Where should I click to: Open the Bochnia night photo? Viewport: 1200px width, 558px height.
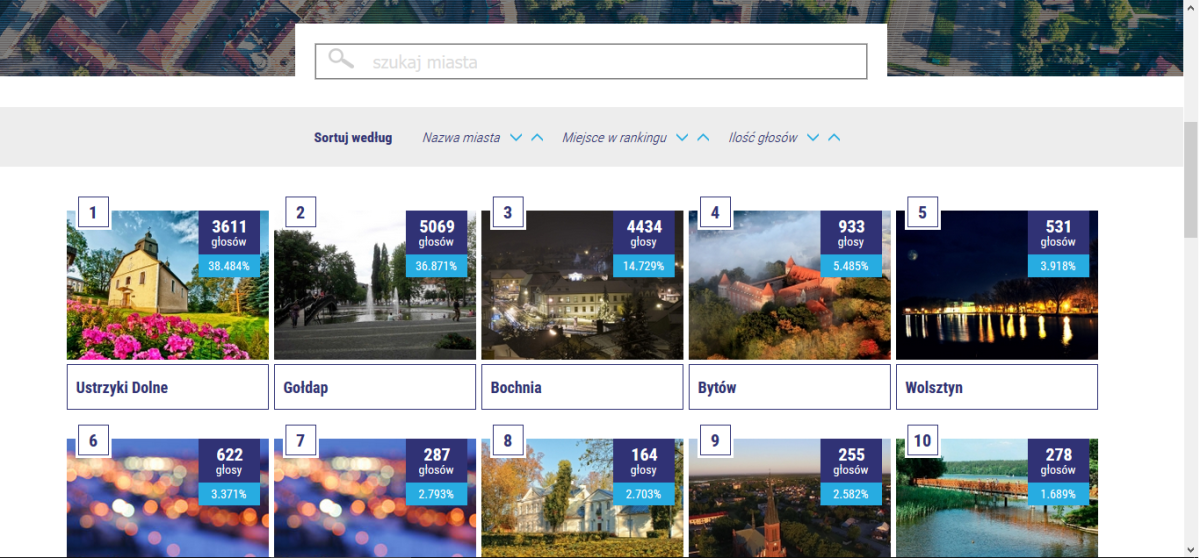tap(582, 285)
